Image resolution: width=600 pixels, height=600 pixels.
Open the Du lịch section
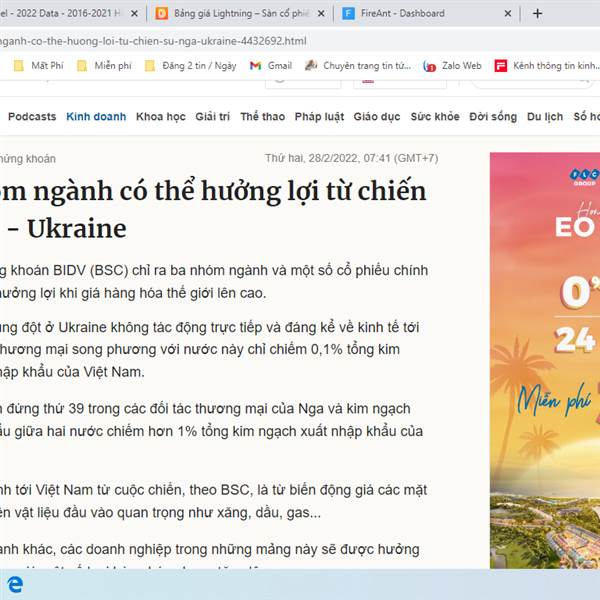(x=545, y=116)
